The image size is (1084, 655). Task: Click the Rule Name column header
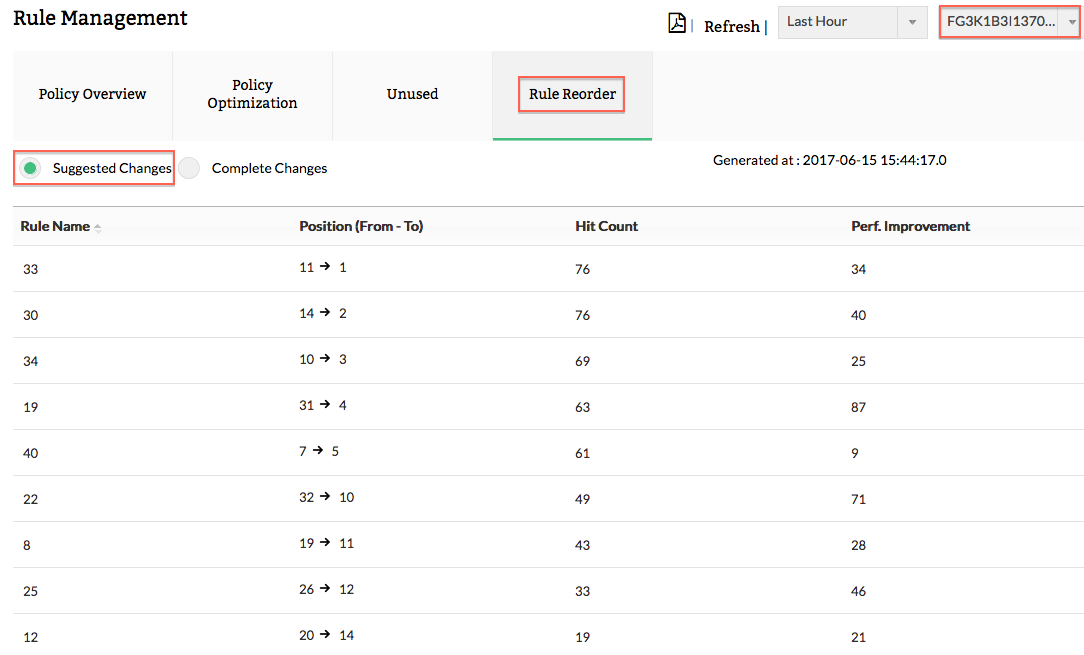coord(55,226)
